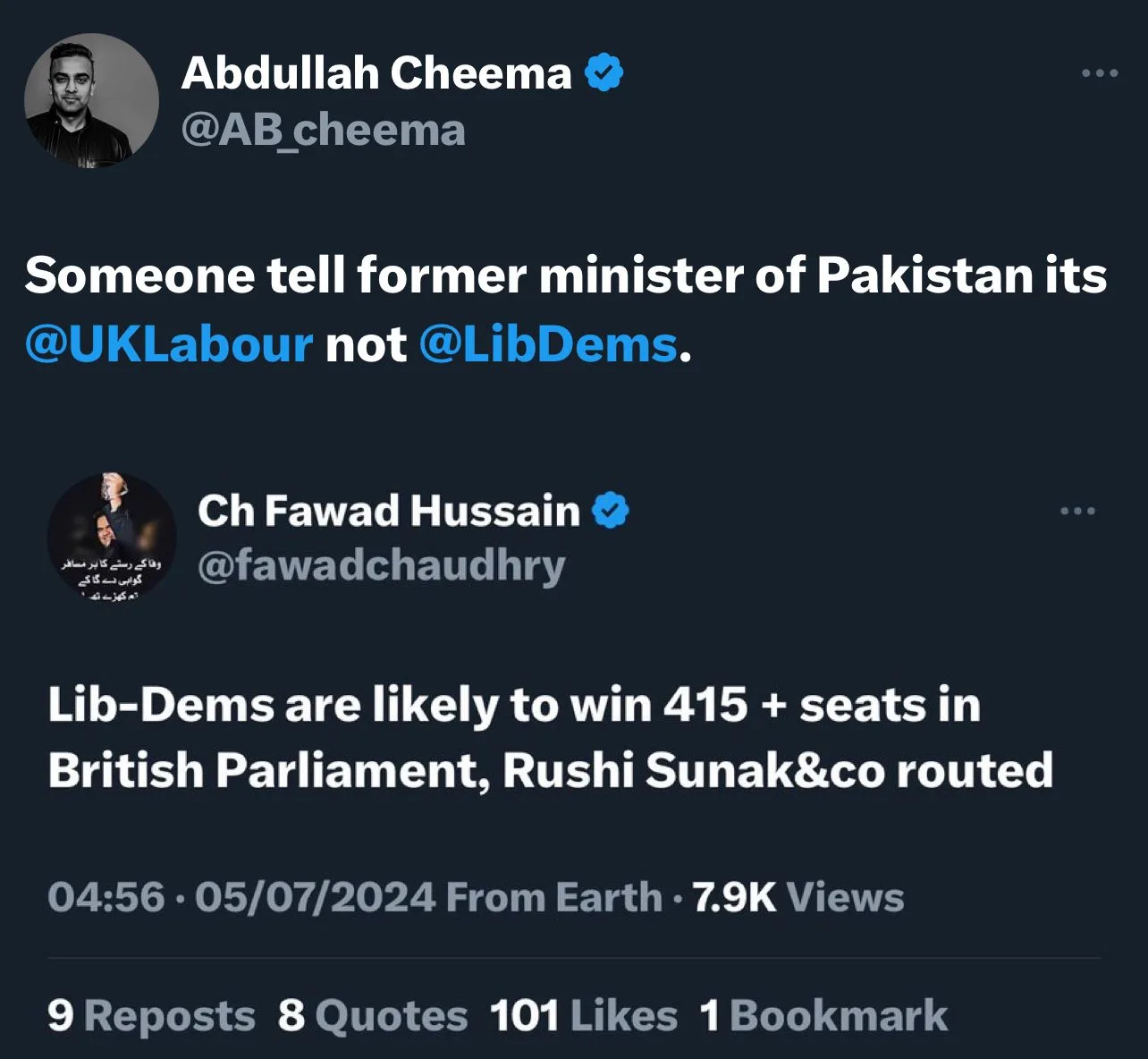Open Ch Fawad Hussain's profile picture
Viewport: 1148px width, 1059px height.
(112, 538)
